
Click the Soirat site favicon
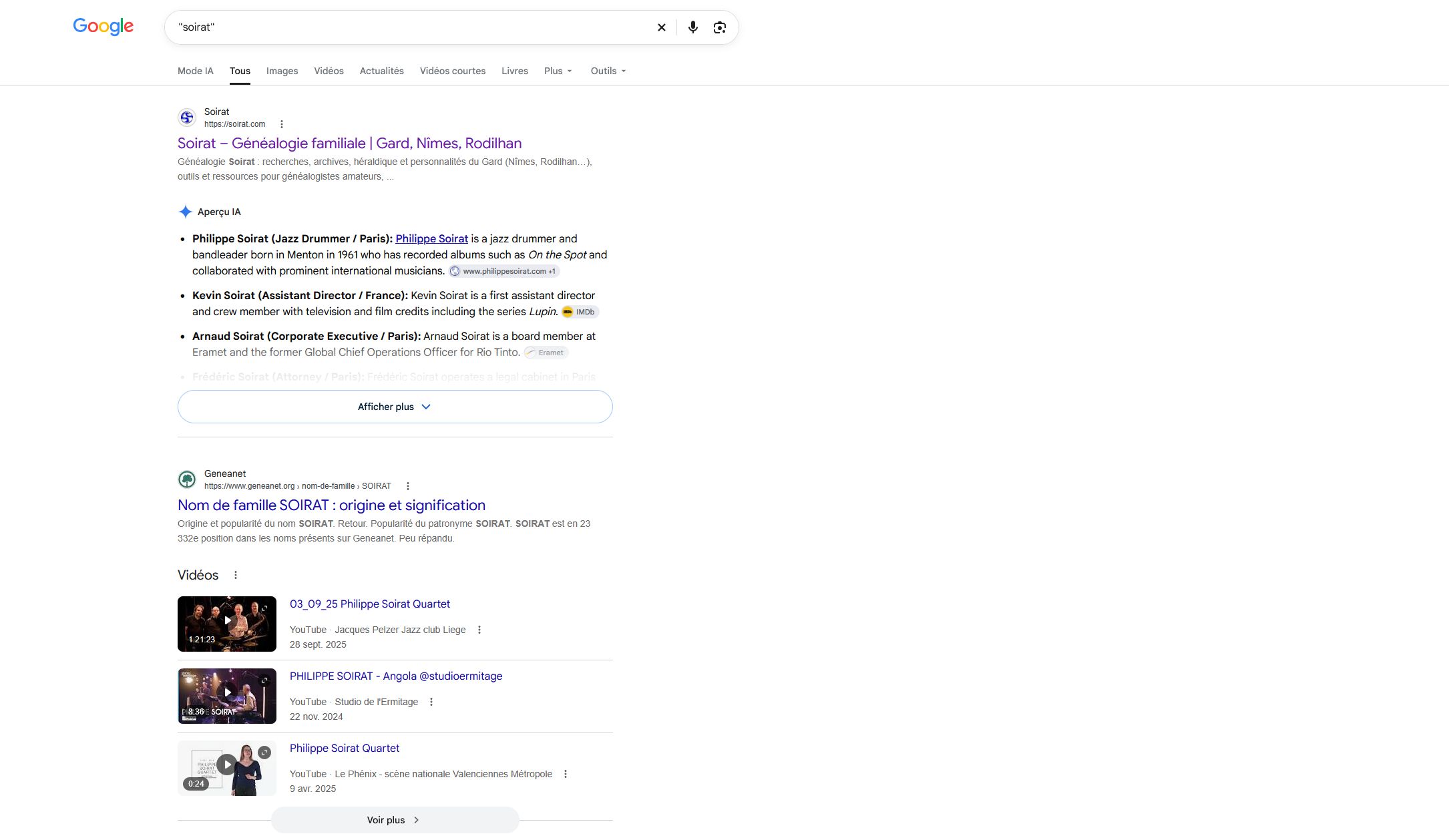click(187, 118)
